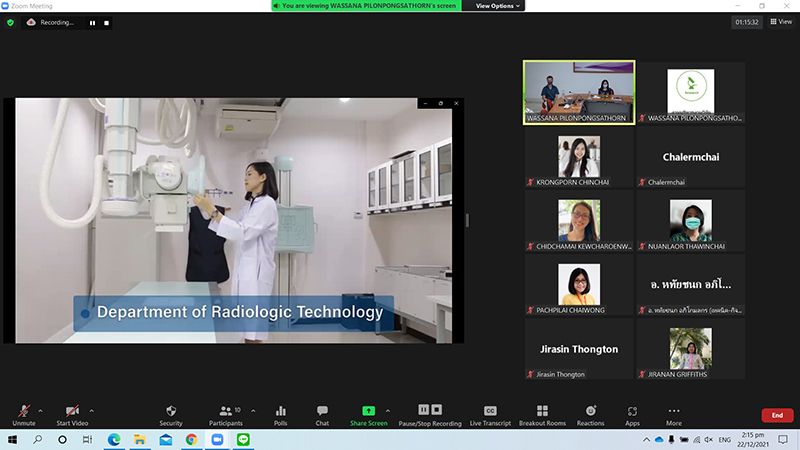This screenshot has height=450, width=800.
Task: Select the Thai-named participant tile
Action: [x=691, y=285]
